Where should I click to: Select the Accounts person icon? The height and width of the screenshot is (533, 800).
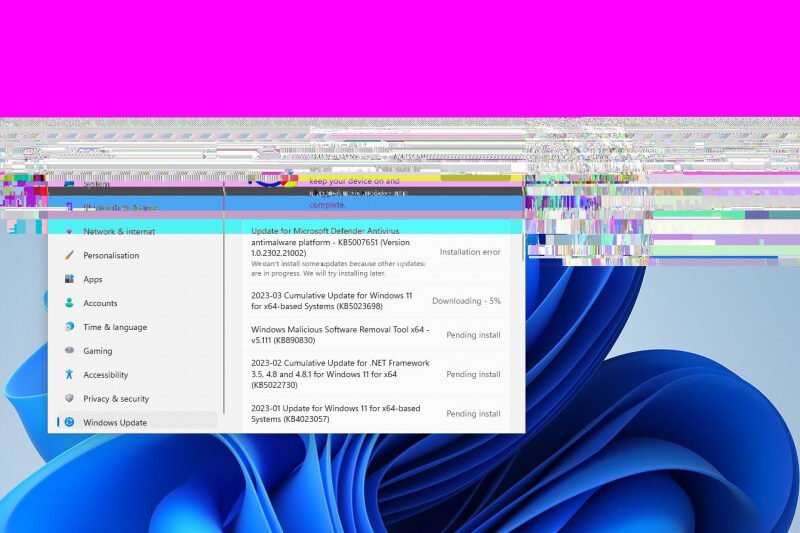click(x=69, y=303)
